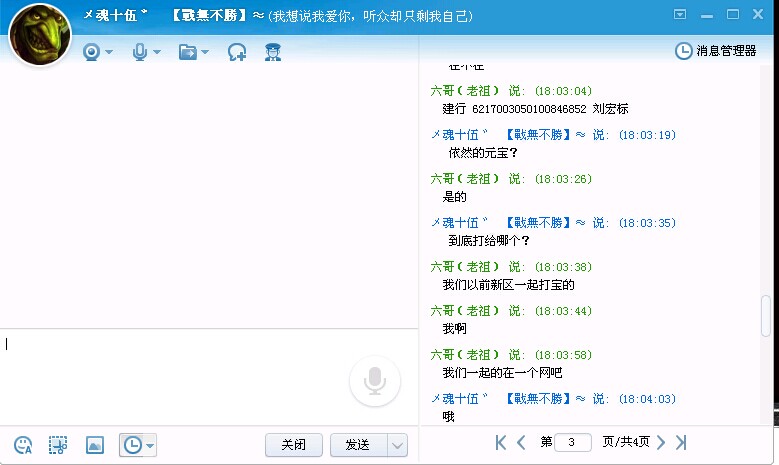The height and width of the screenshot is (465, 779).
Task: Click the screenshot capture tool icon
Action: [x=58, y=445]
